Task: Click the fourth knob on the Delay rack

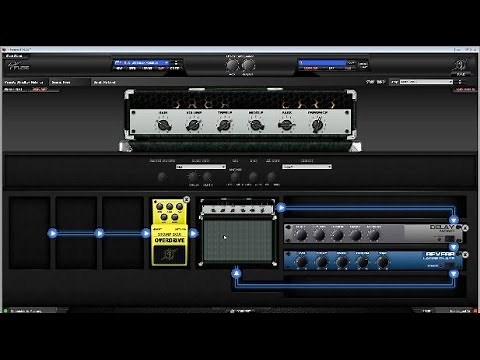Action: tap(355, 235)
